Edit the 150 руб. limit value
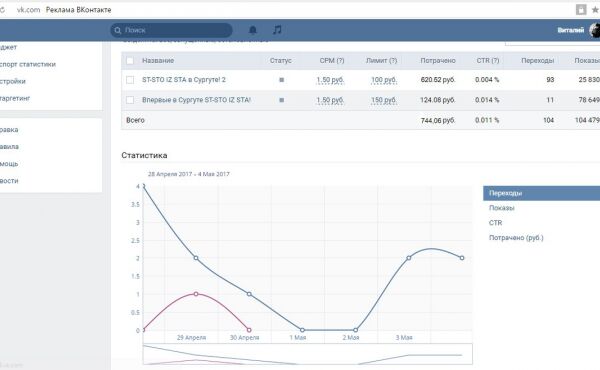The image size is (600, 370). tap(384, 100)
